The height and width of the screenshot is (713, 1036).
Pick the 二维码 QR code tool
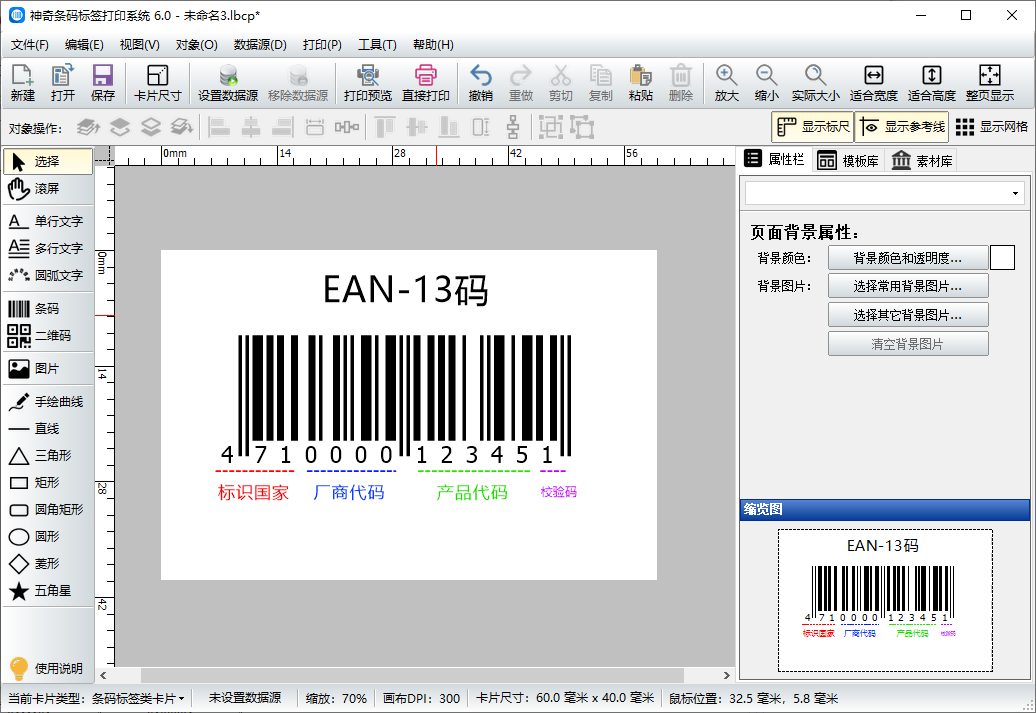click(47, 336)
